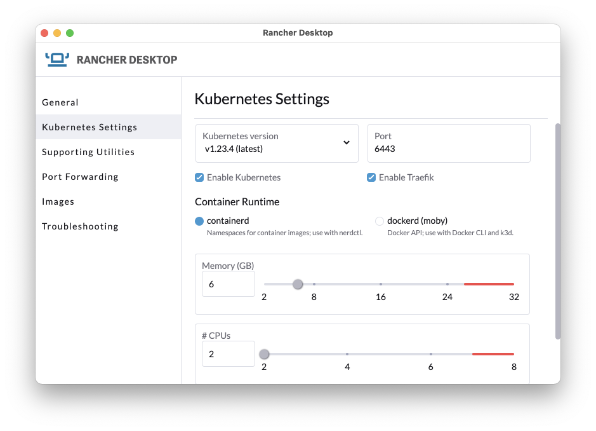
Task: Click the green maximize window button
Action: [70, 33]
